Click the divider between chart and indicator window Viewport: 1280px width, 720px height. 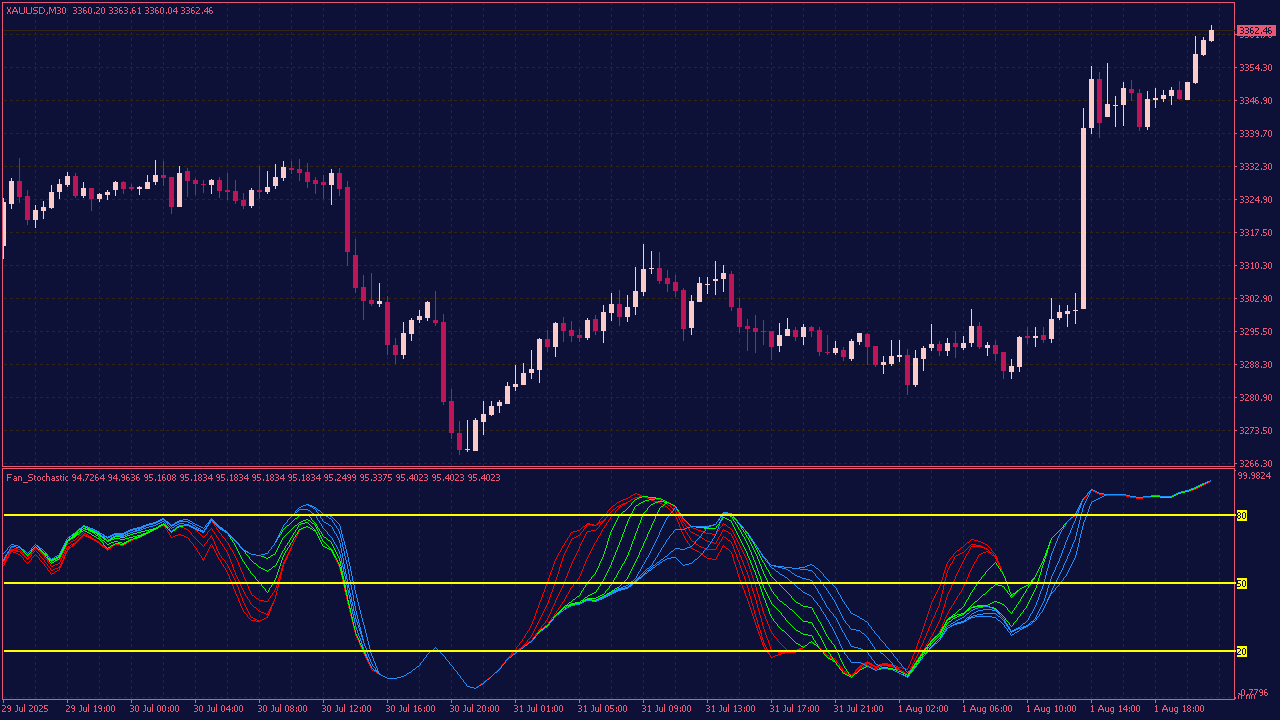coord(620,467)
